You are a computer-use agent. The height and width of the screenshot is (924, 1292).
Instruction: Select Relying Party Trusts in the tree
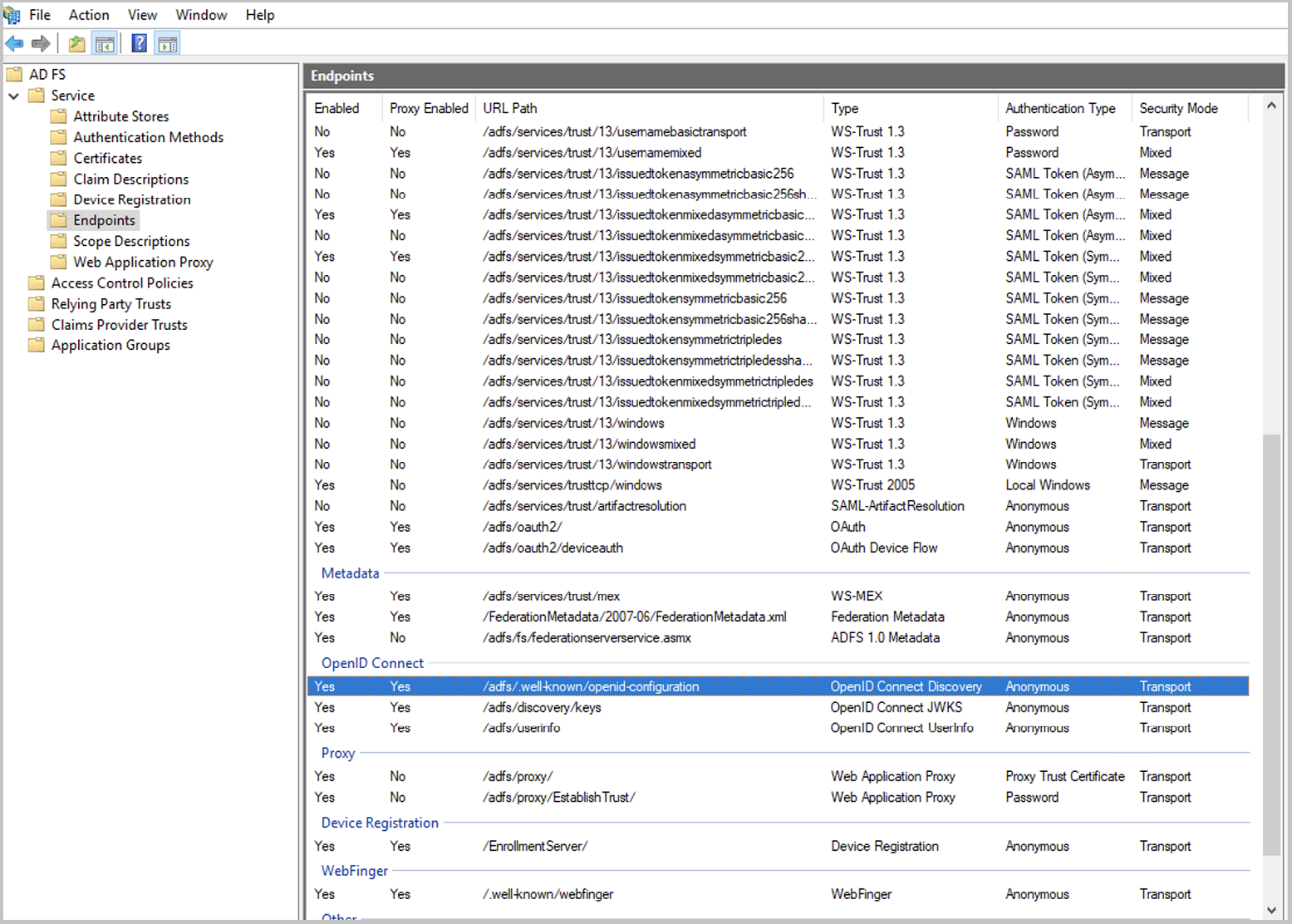[x=111, y=303]
